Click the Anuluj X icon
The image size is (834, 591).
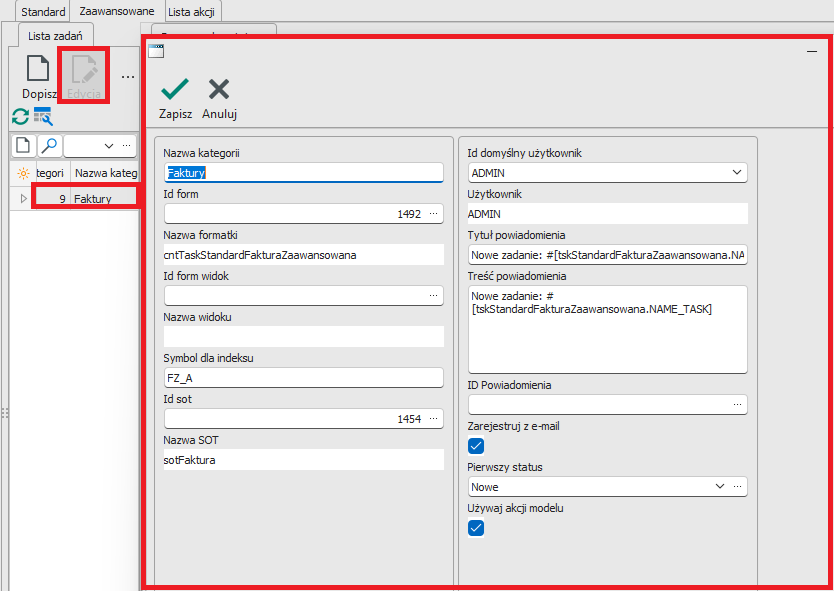click(x=219, y=89)
